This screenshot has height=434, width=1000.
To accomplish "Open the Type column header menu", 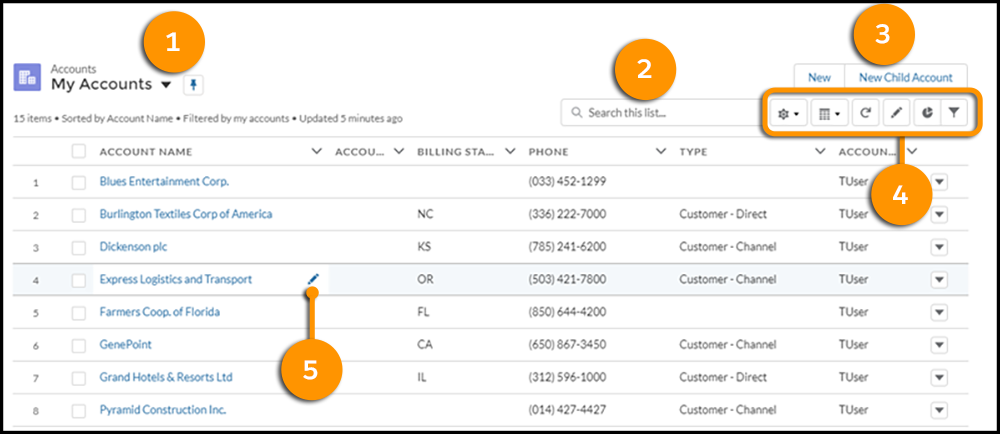I will pos(820,152).
